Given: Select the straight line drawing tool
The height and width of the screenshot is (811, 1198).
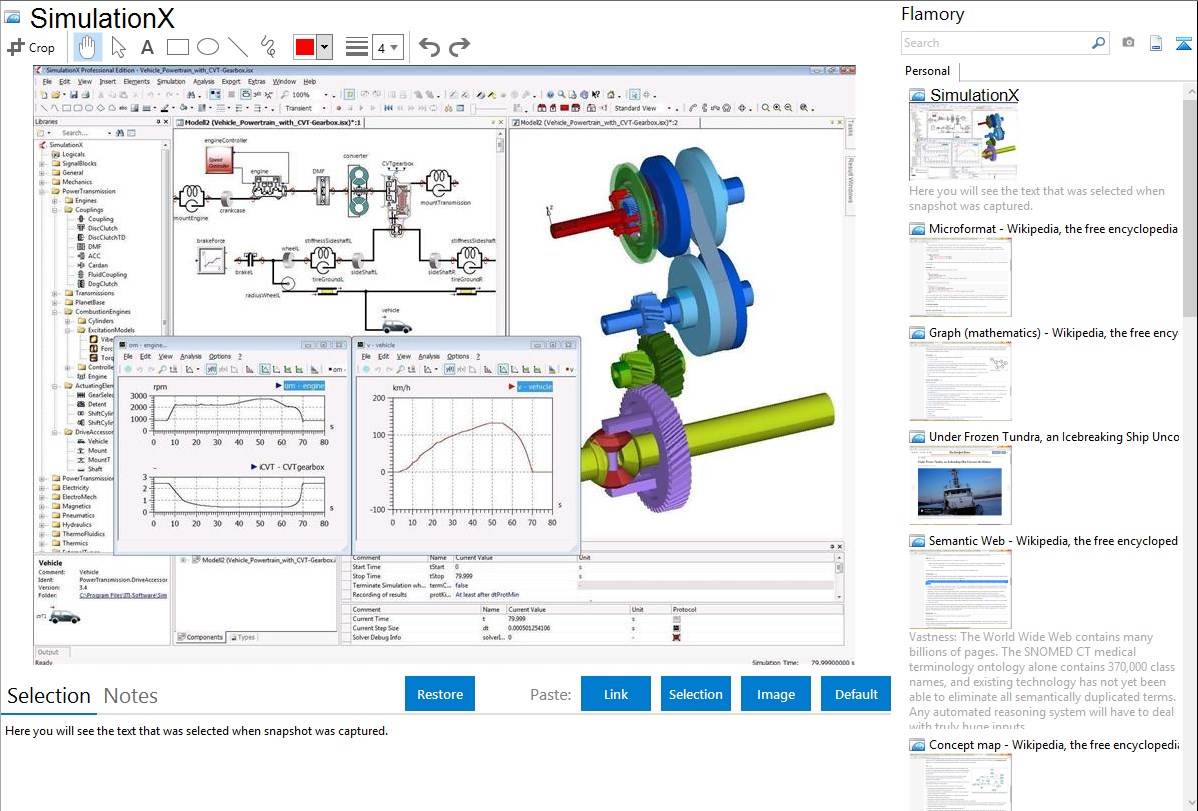Looking at the screenshot, I should point(238,47).
